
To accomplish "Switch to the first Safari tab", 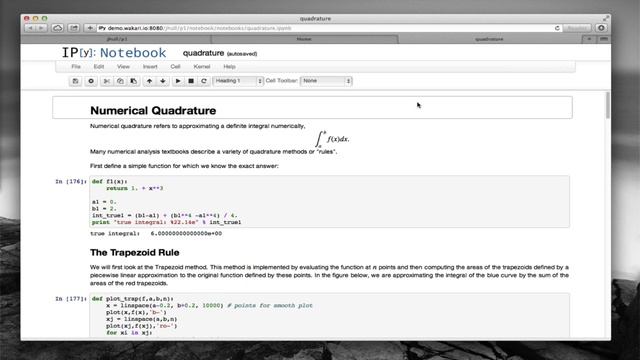I will click(x=116, y=39).
